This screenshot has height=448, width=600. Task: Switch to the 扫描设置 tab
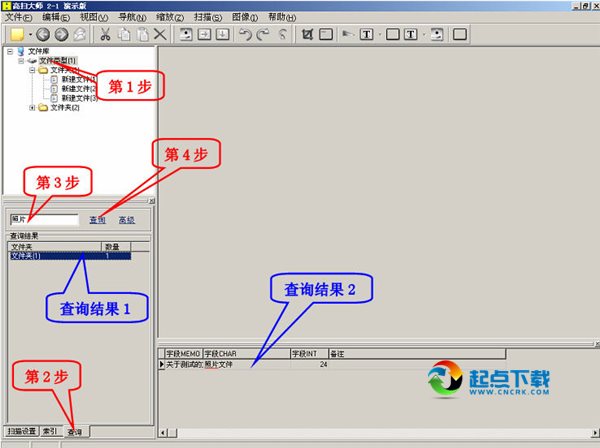[x=21, y=431]
